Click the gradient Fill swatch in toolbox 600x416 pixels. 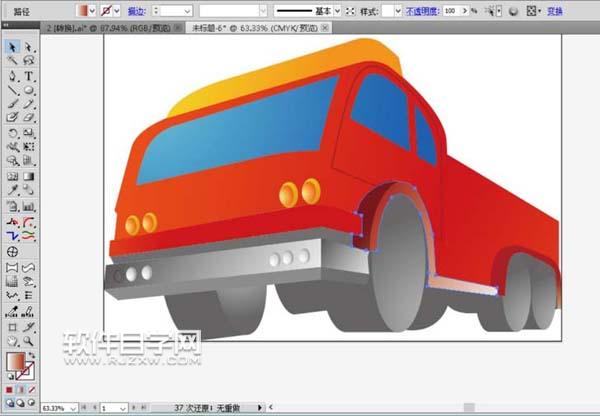tap(16, 362)
